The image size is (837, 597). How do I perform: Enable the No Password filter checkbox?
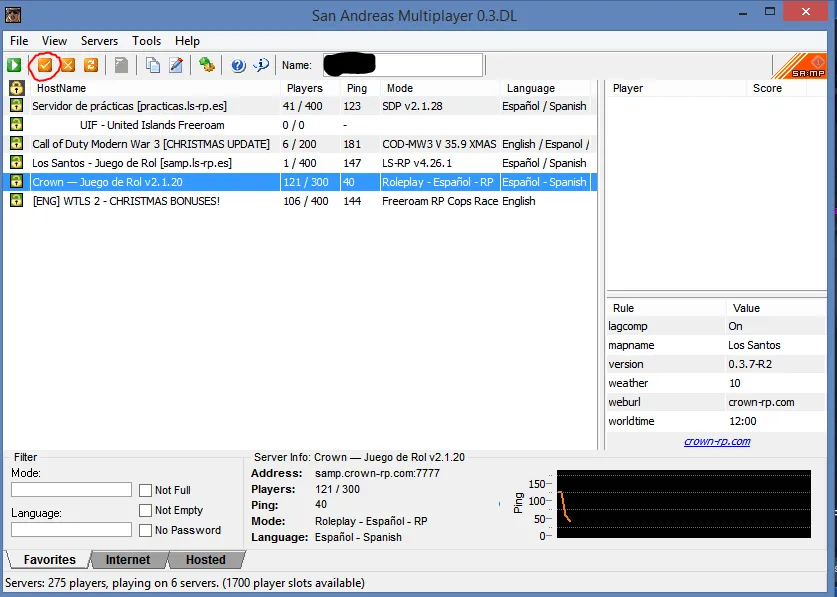pyautogui.click(x=145, y=530)
